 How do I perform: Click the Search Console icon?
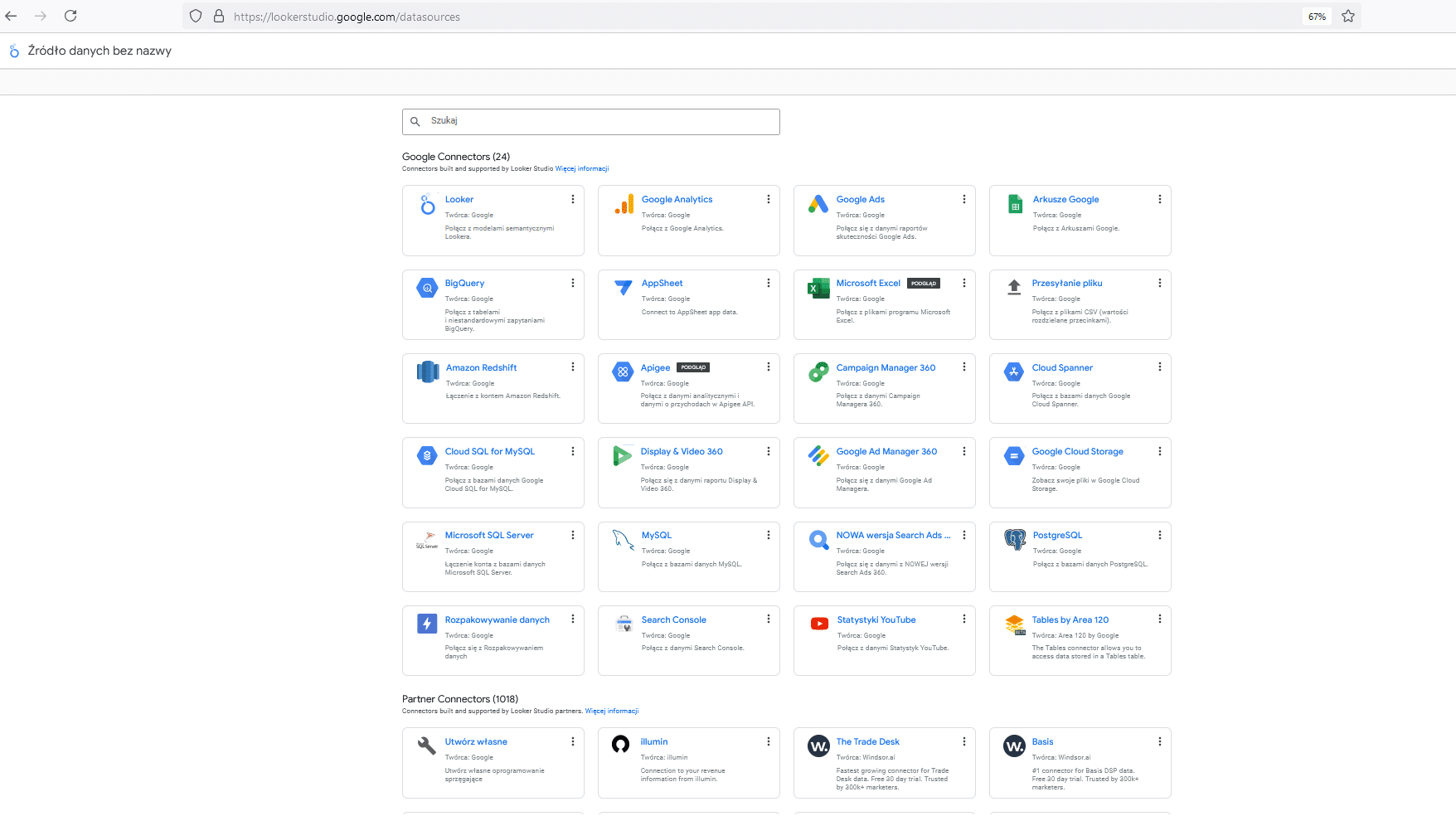point(624,624)
